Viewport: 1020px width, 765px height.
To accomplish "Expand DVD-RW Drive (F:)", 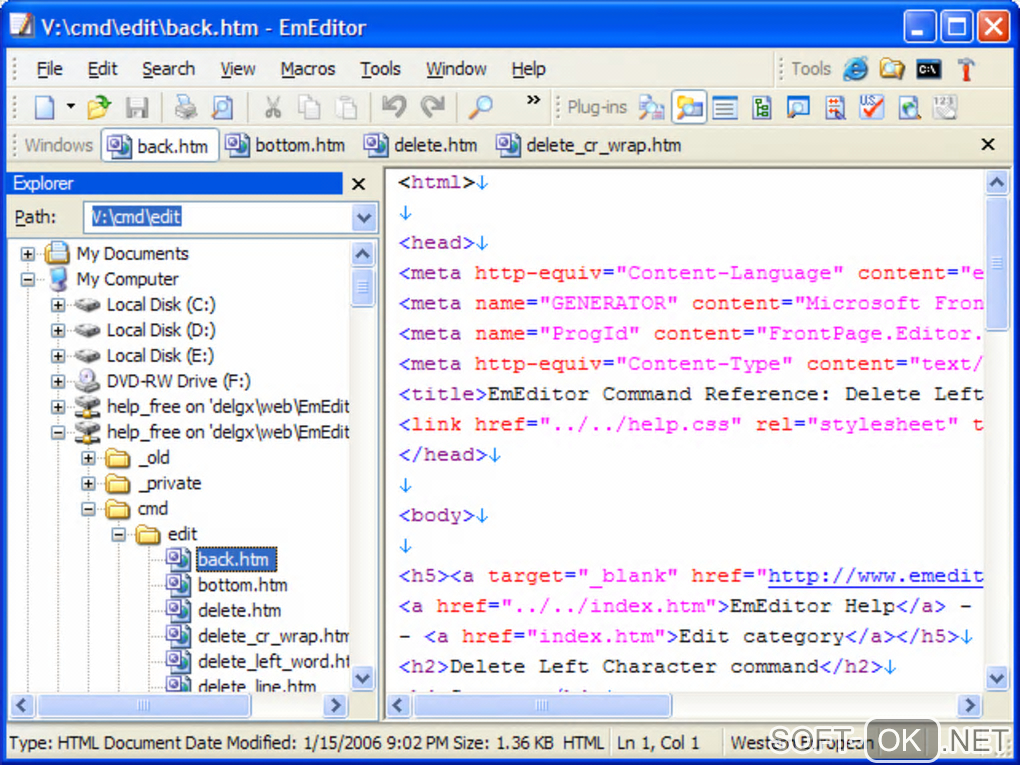I will click(57, 381).
